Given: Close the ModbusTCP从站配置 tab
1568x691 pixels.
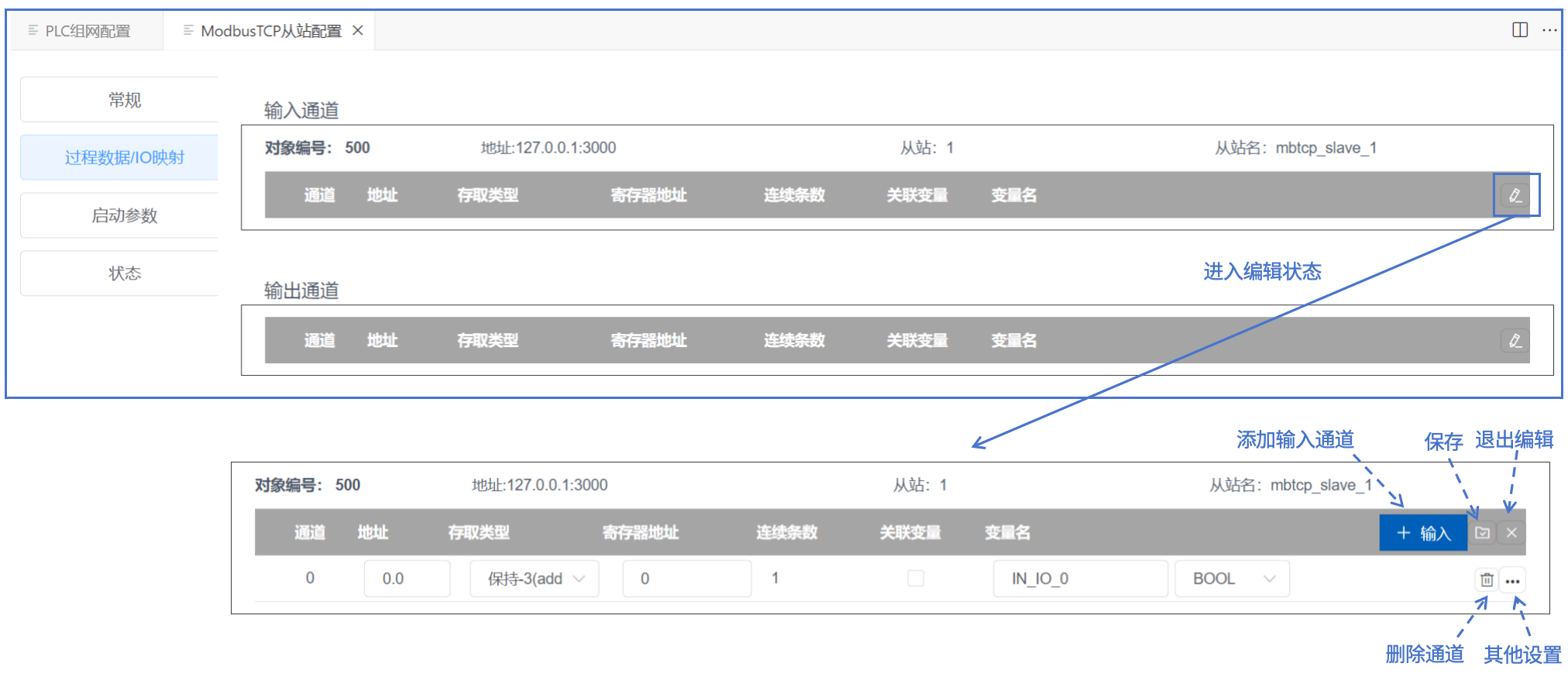Looking at the screenshot, I should click(358, 30).
